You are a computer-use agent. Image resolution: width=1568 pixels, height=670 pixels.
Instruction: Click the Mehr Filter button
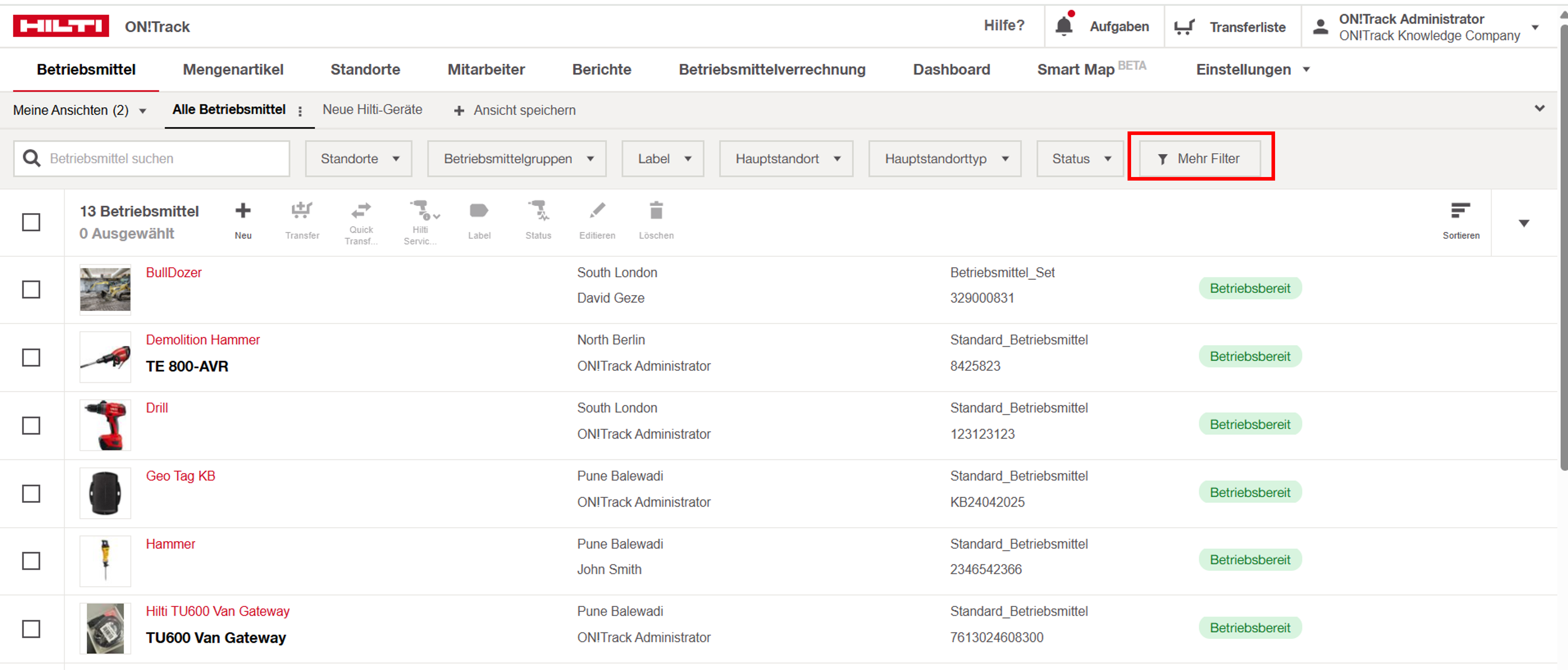(1200, 159)
